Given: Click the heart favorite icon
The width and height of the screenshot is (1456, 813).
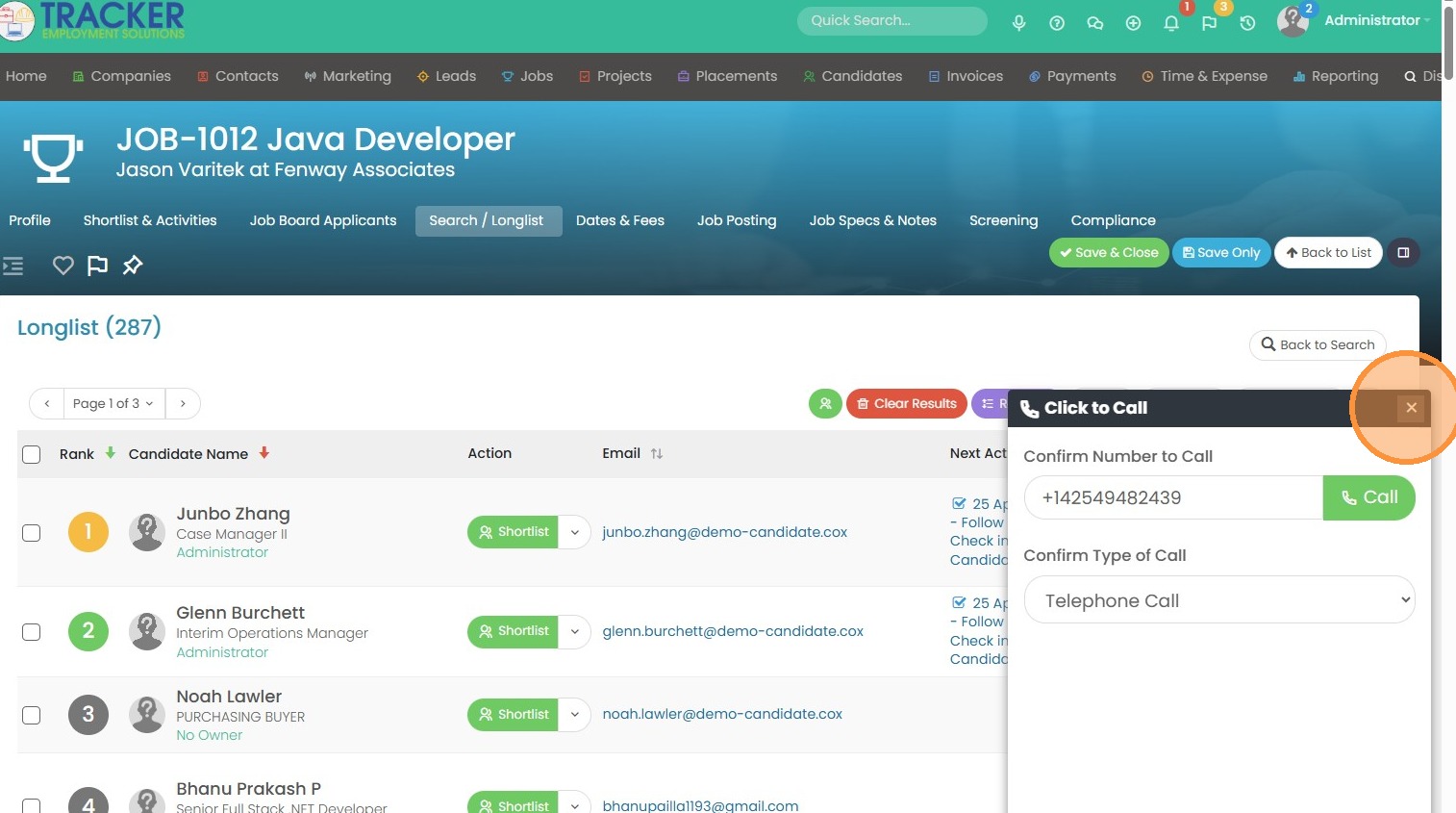Looking at the screenshot, I should tap(63, 266).
